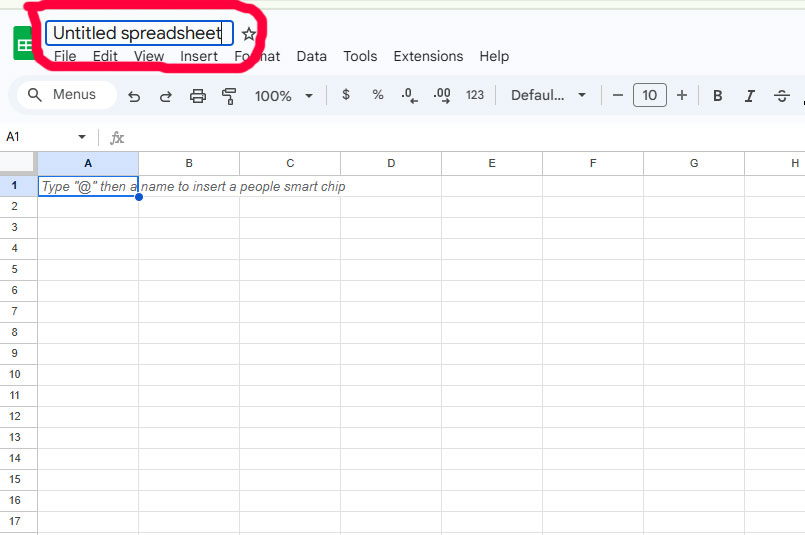Select column G header
805x535 pixels.
694,163
